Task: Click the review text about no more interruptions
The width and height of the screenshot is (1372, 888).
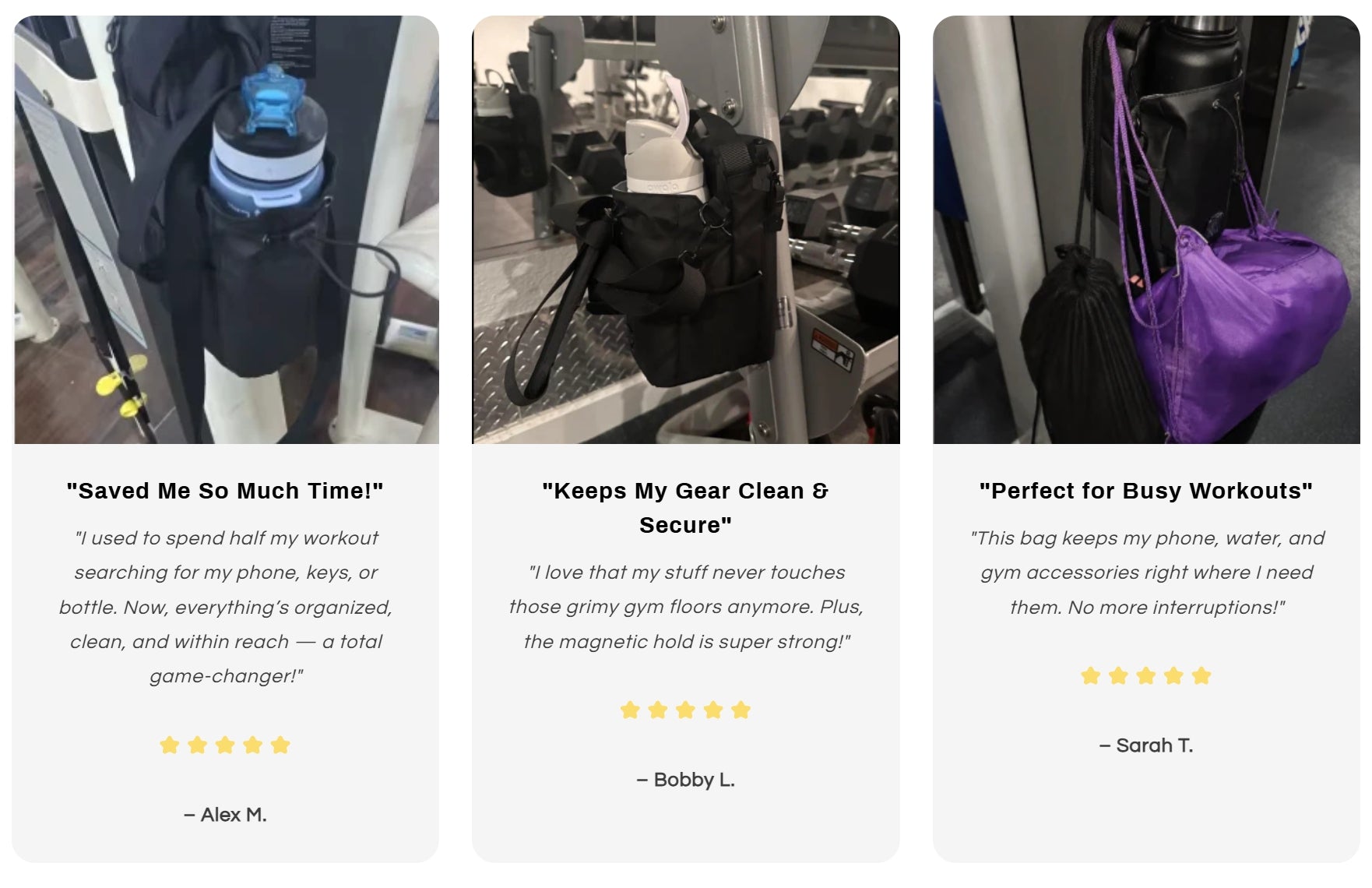Action: pyautogui.click(x=1146, y=573)
